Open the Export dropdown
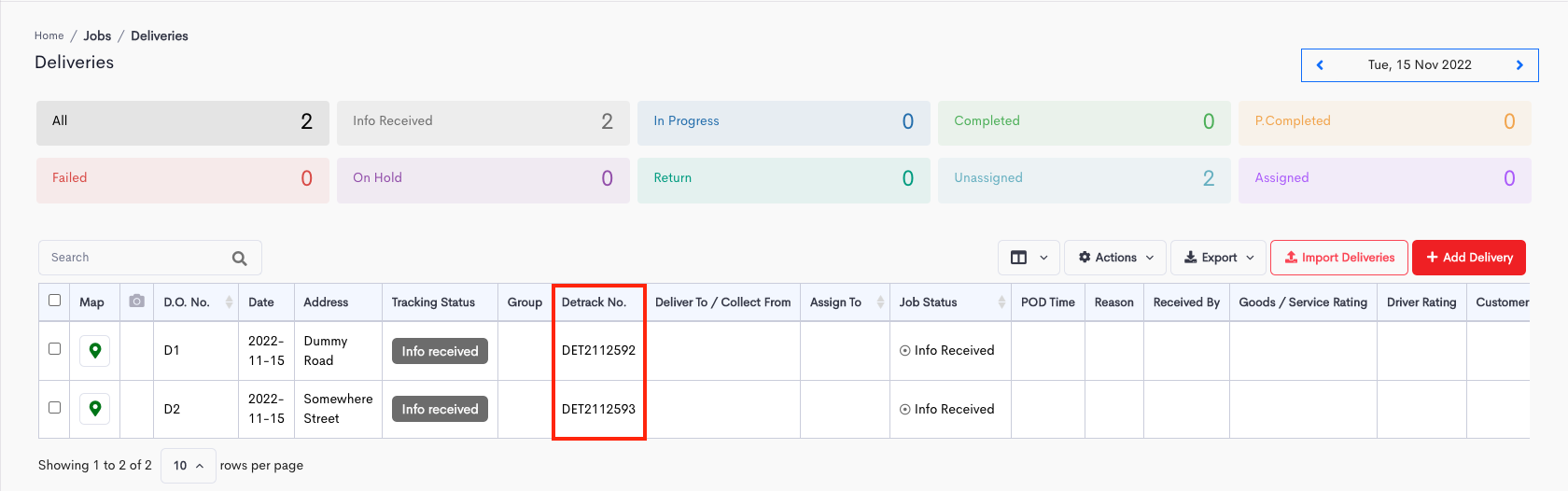Viewport: 1568px width, 491px height. tap(1218, 258)
